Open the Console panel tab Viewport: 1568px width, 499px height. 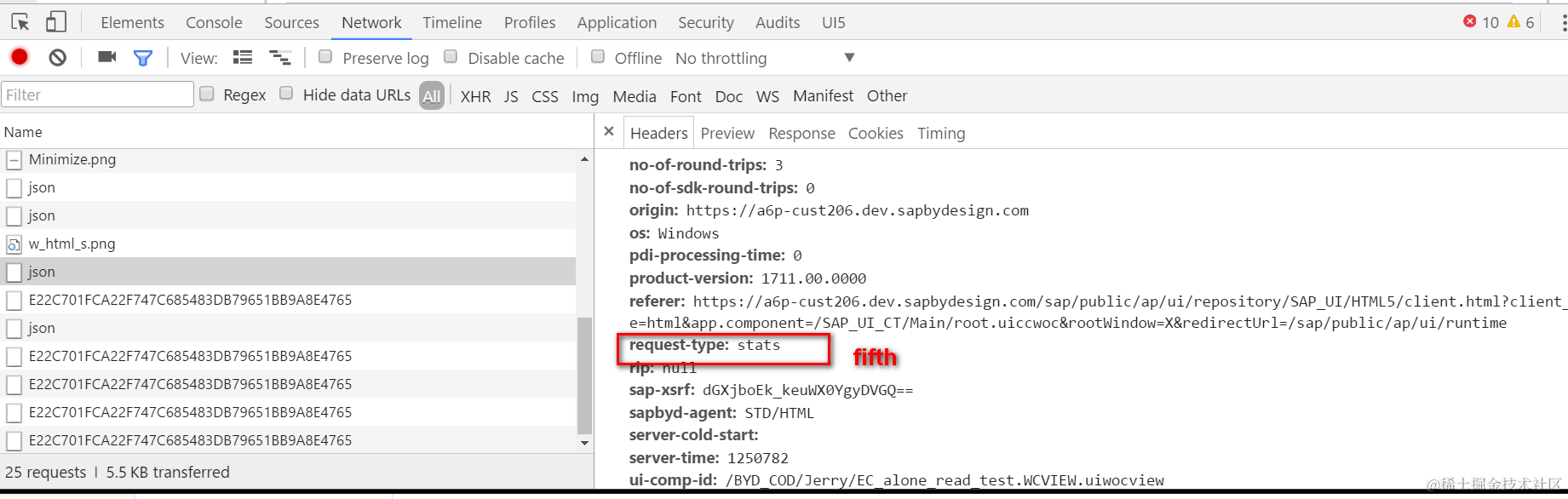[214, 23]
